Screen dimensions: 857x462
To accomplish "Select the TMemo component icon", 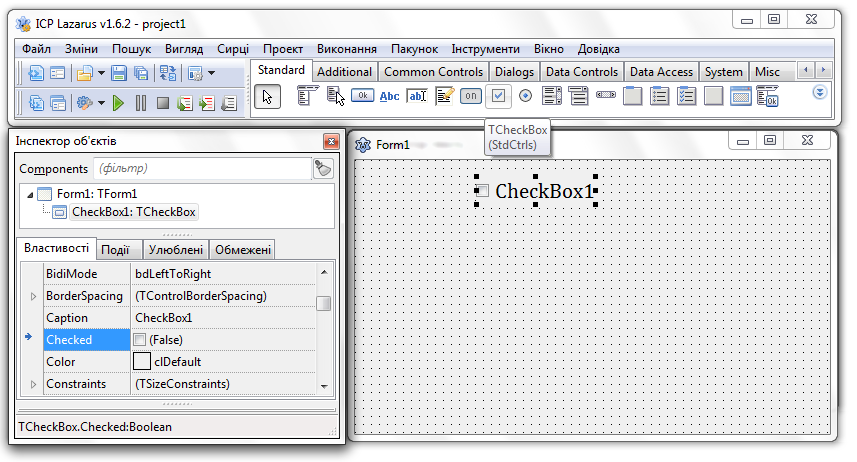I will [x=444, y=96].
